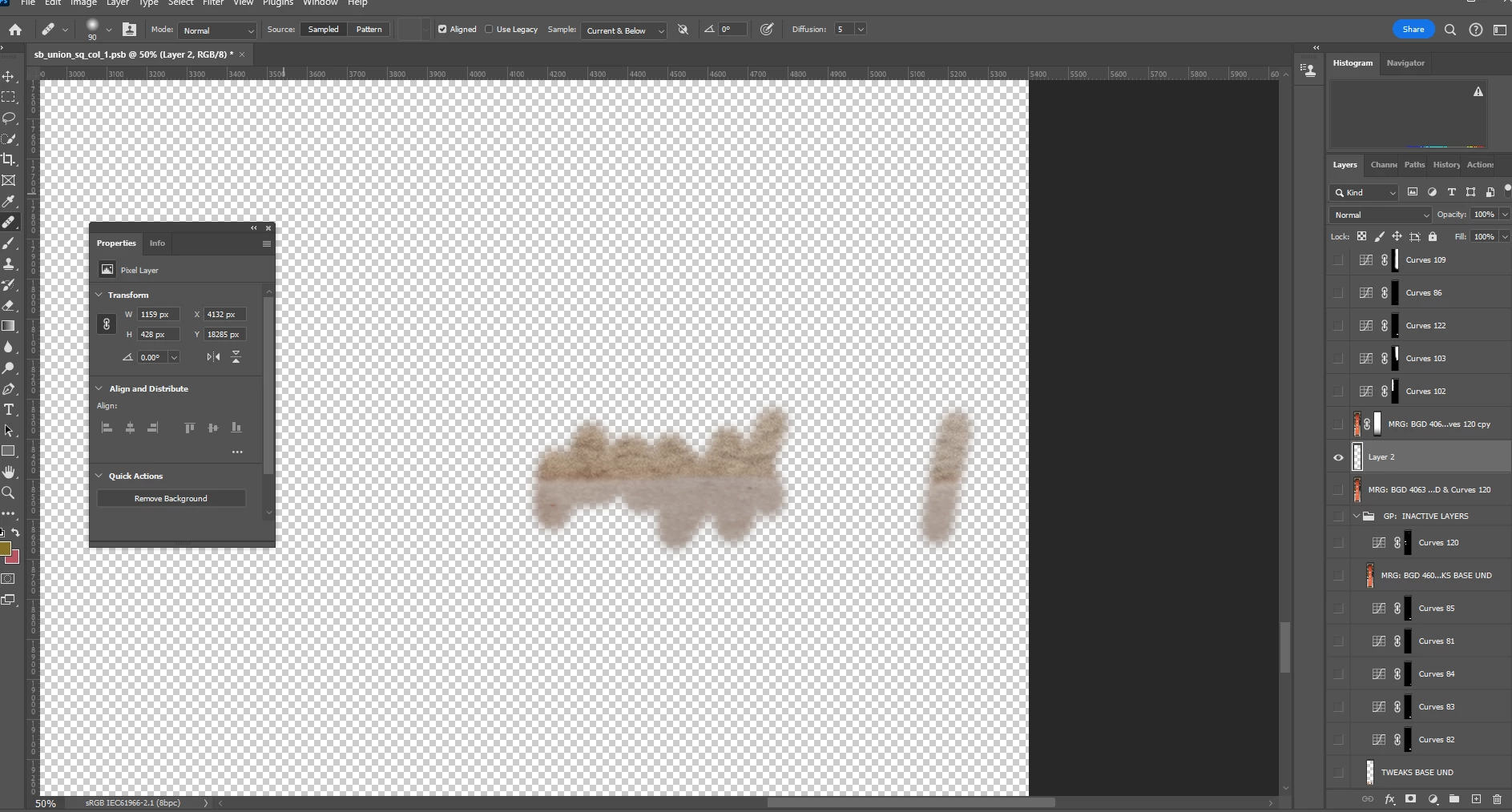
Task: Show the Curves 122 layer
Action: (1338, 326)
